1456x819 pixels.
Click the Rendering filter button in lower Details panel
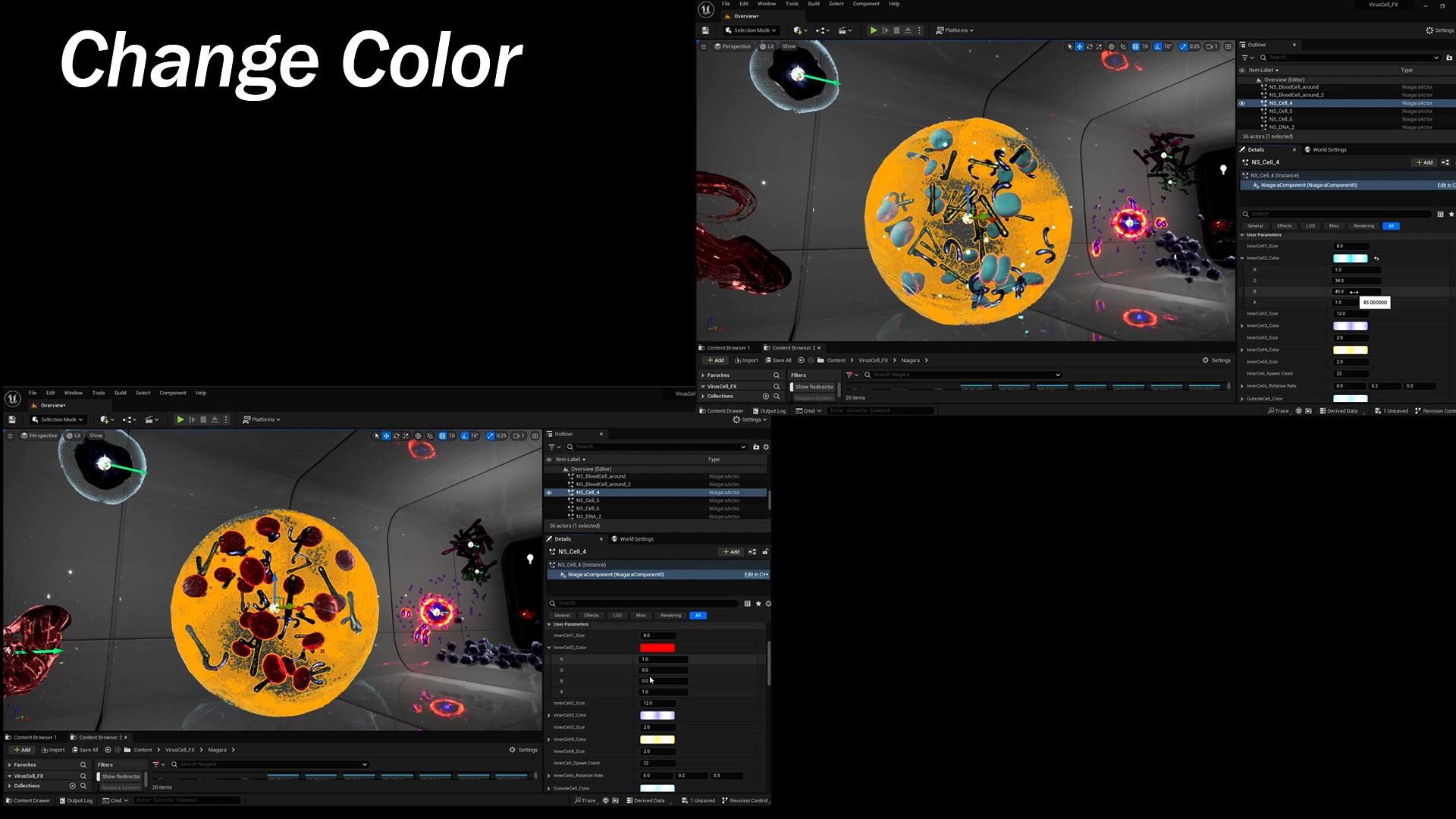[670, 616]
